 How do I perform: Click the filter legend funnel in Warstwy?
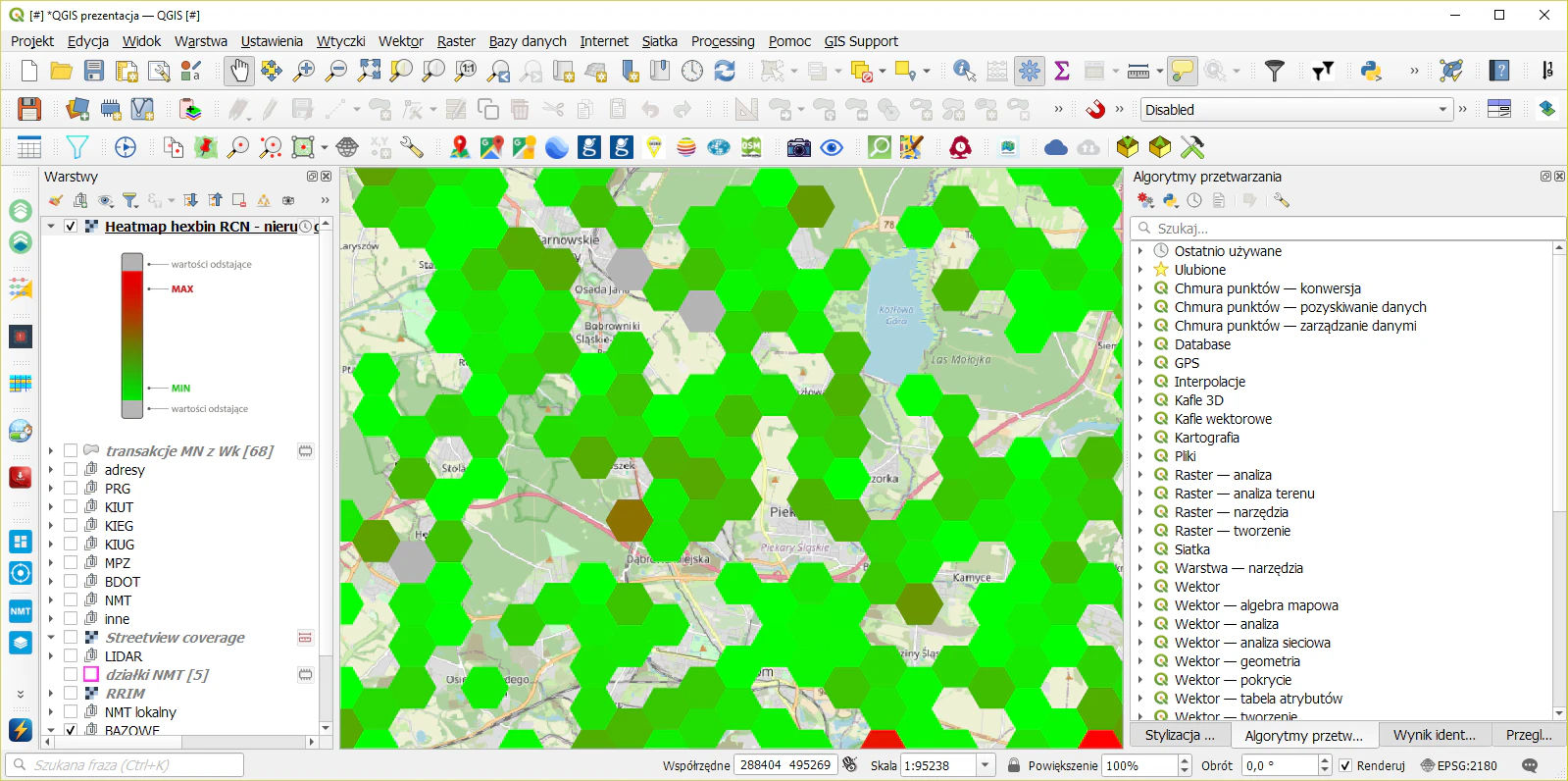tap(129, 200)
